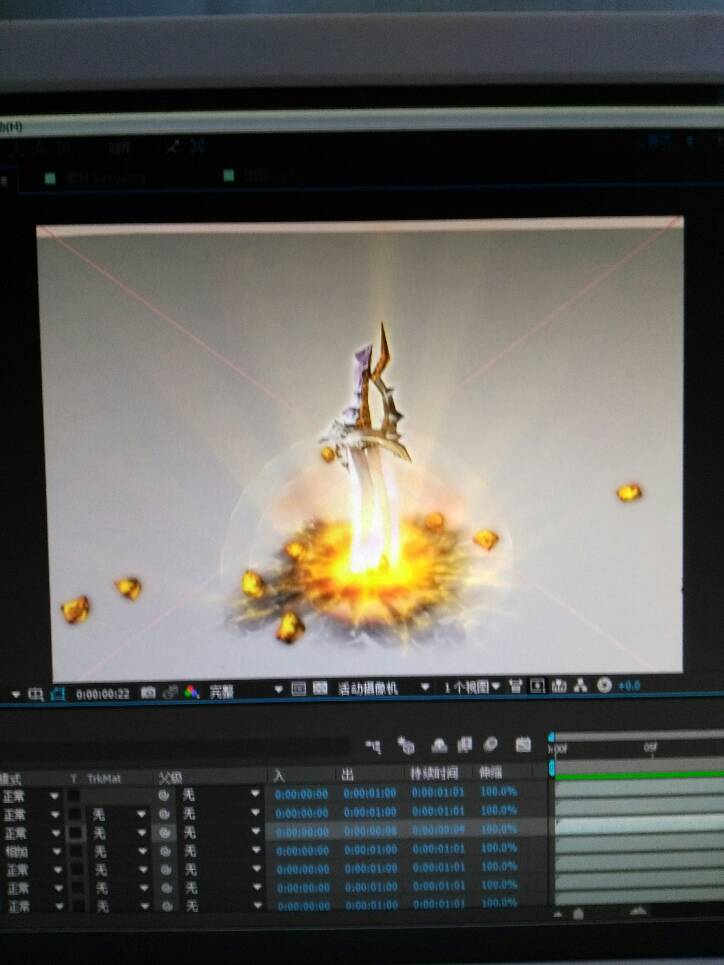Screen dimensions: 724x965
Task: Toggle preserve transparency box in 相加 row
Action: click(x=76, y=851)
